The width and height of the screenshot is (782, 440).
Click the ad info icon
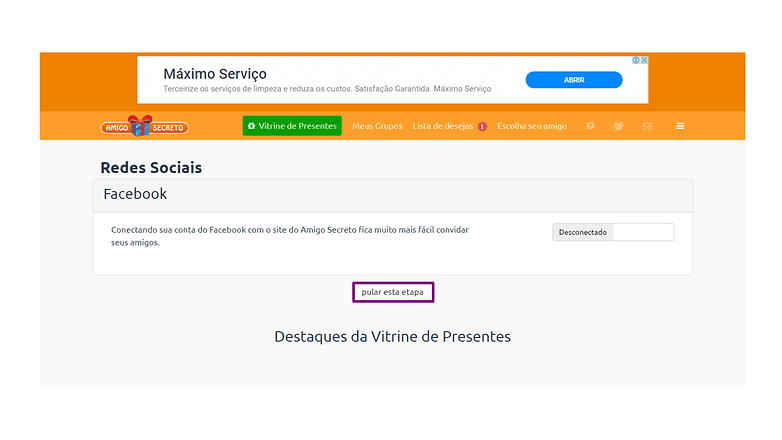[x=636, y=60]
